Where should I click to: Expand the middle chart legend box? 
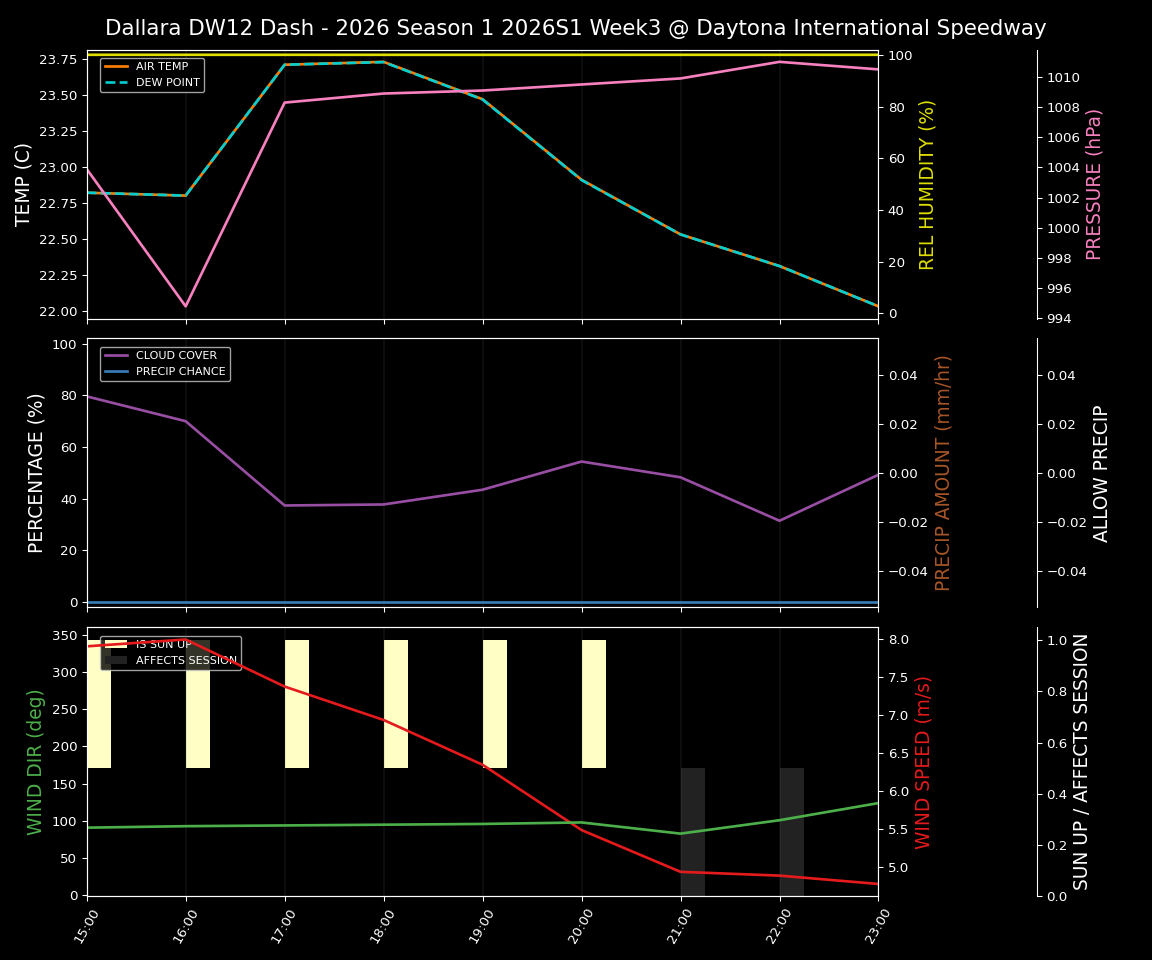(164, 363)
